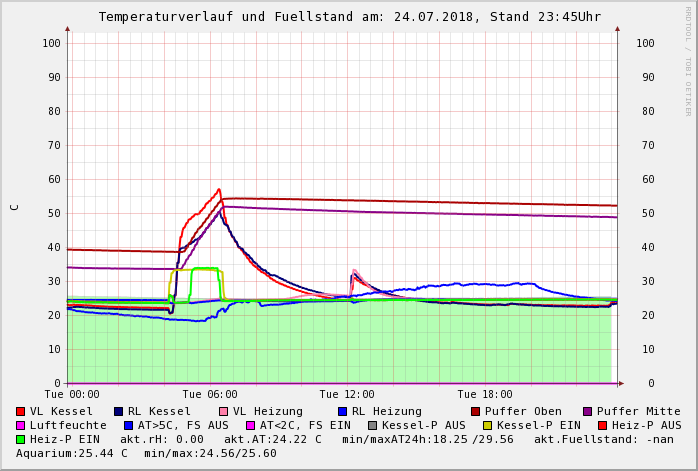
Task: Click the 'Kessel-P AUS' legend label
Action: pyautogui.click(x=424, y=426)
